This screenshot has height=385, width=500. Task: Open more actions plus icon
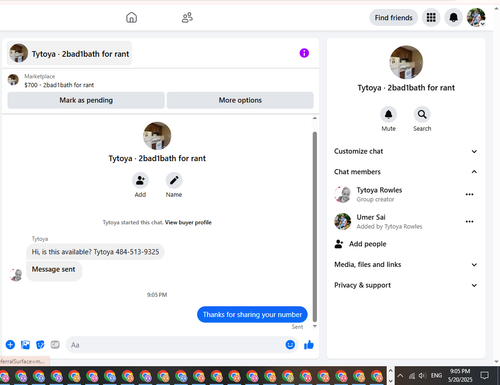pyautogui.click(x=10, y=345)
